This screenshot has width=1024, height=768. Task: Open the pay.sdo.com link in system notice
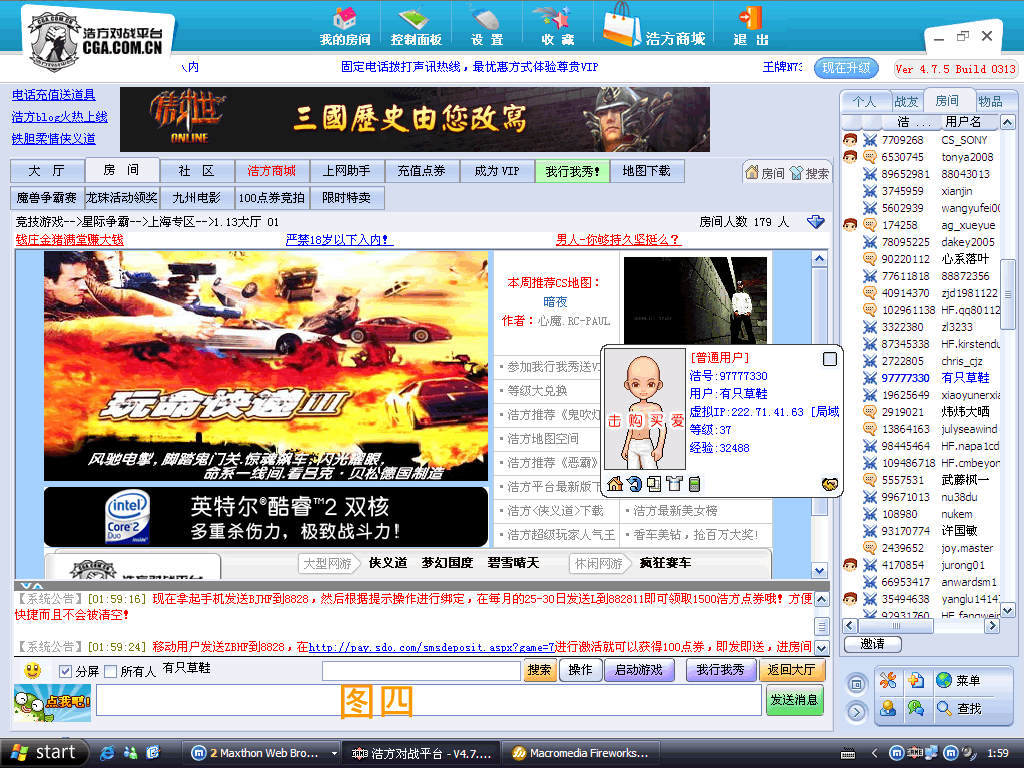[x=432, y=647]
